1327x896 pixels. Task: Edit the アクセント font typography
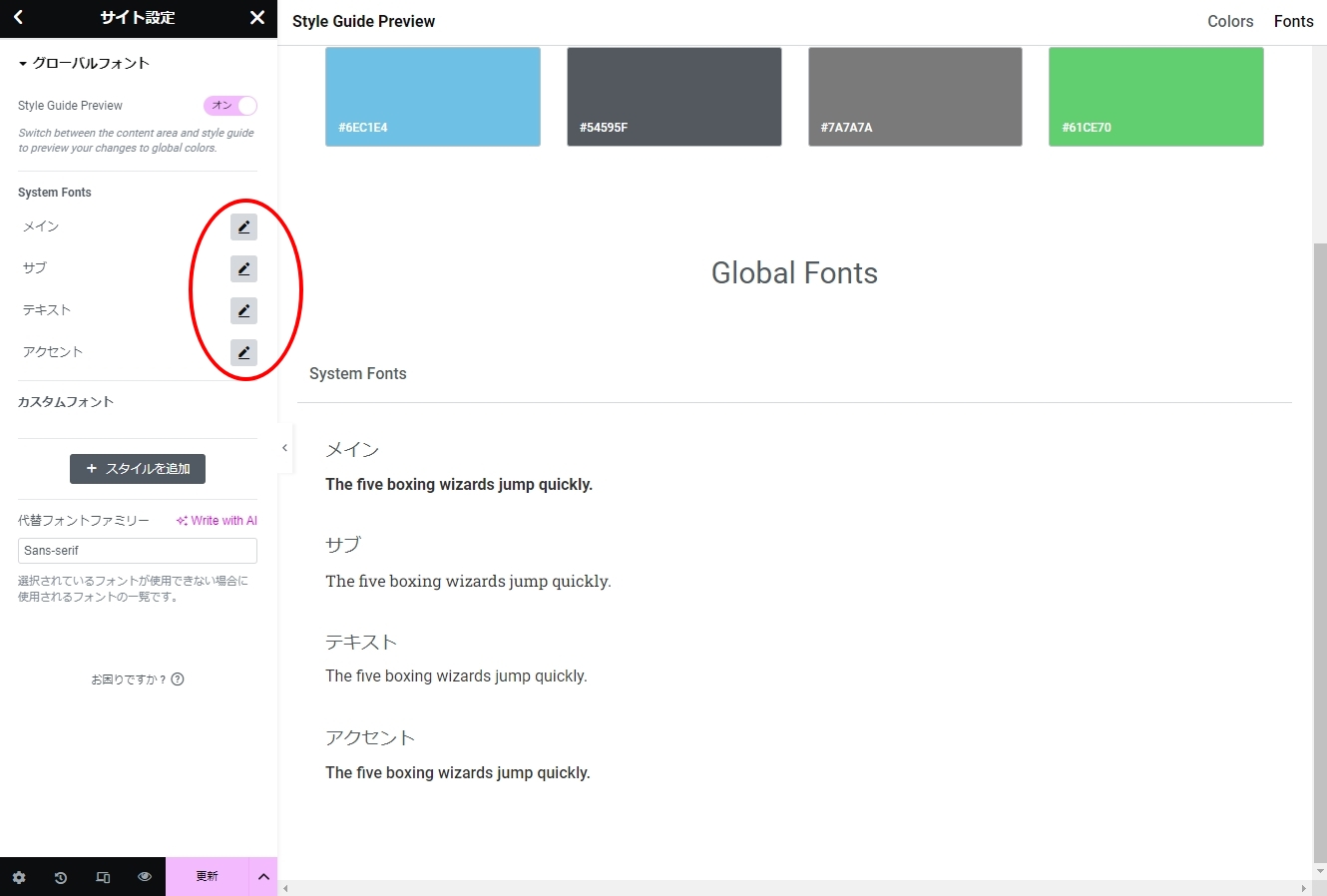coord(243,353)
